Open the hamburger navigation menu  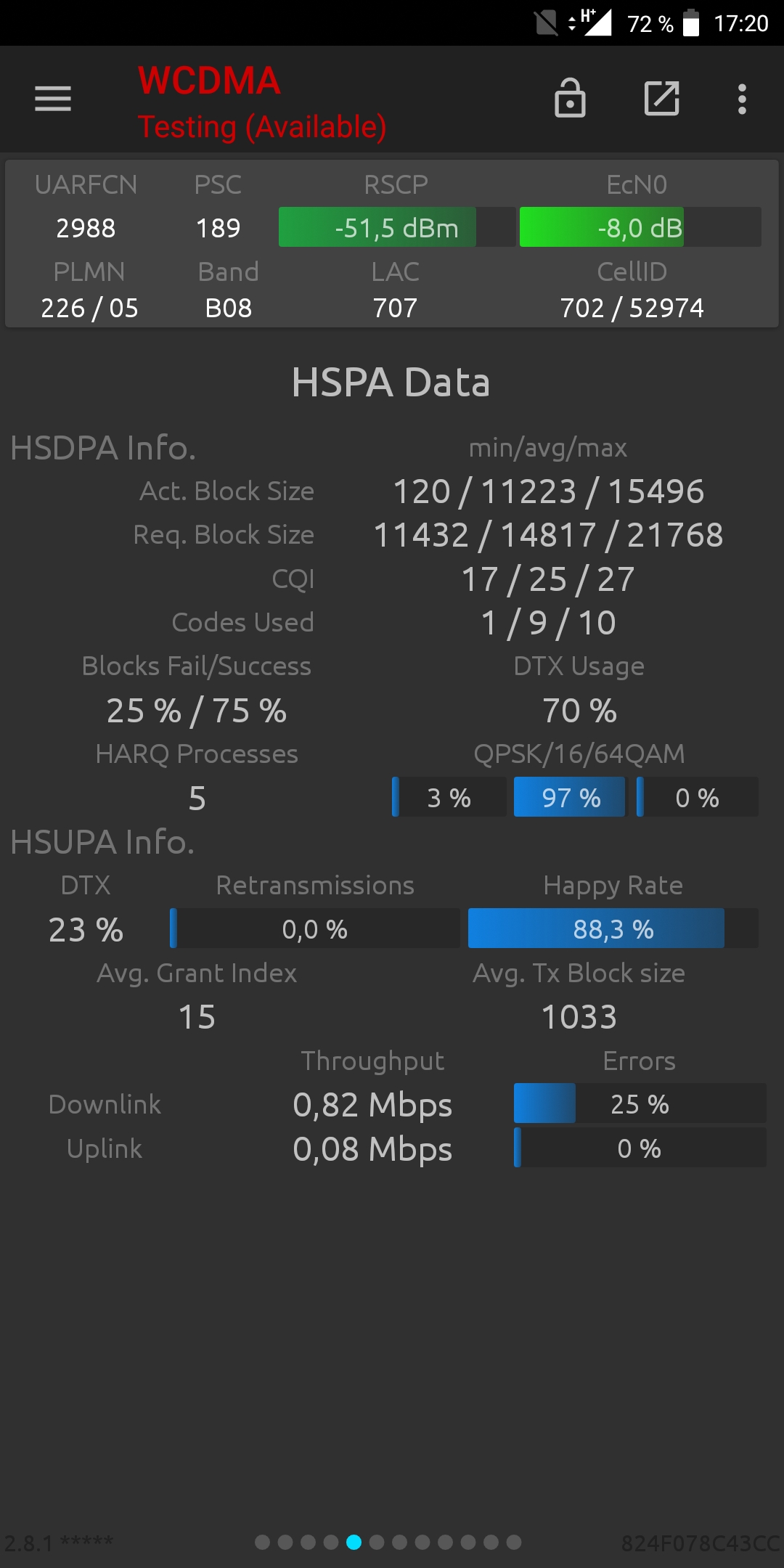[53, 99]
